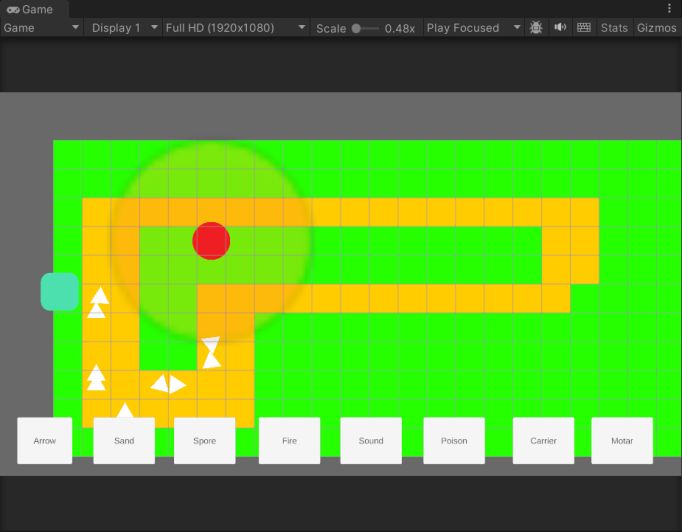Pick the Fire tower button
Viewport: 682px width, 532px height.
pos(289,441)
